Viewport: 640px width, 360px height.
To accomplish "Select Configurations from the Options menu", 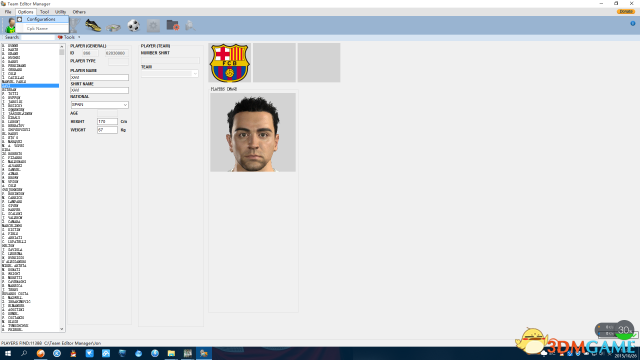I will point(41,19).
